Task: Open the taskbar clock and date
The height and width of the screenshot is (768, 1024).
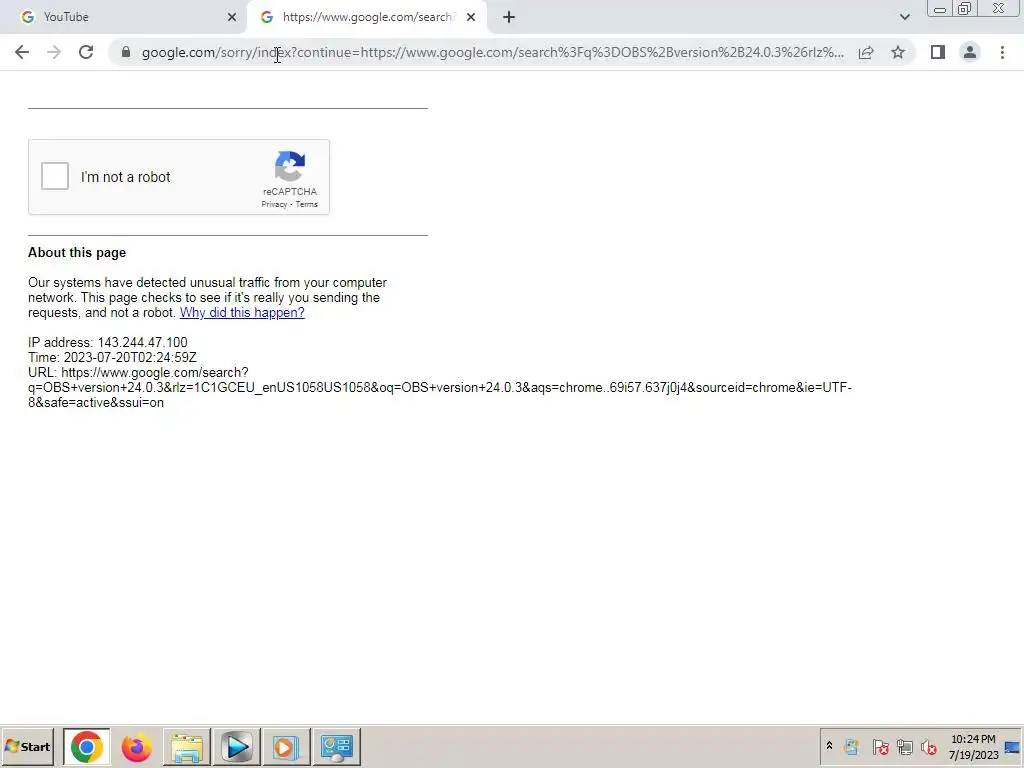Action: click(973, 747)
